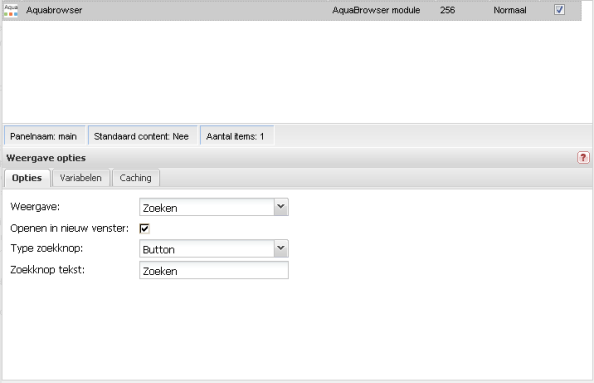Viewport: 594px width, 383px height.
Task: Open help for Weergave opties
Action: coord(583,158)
